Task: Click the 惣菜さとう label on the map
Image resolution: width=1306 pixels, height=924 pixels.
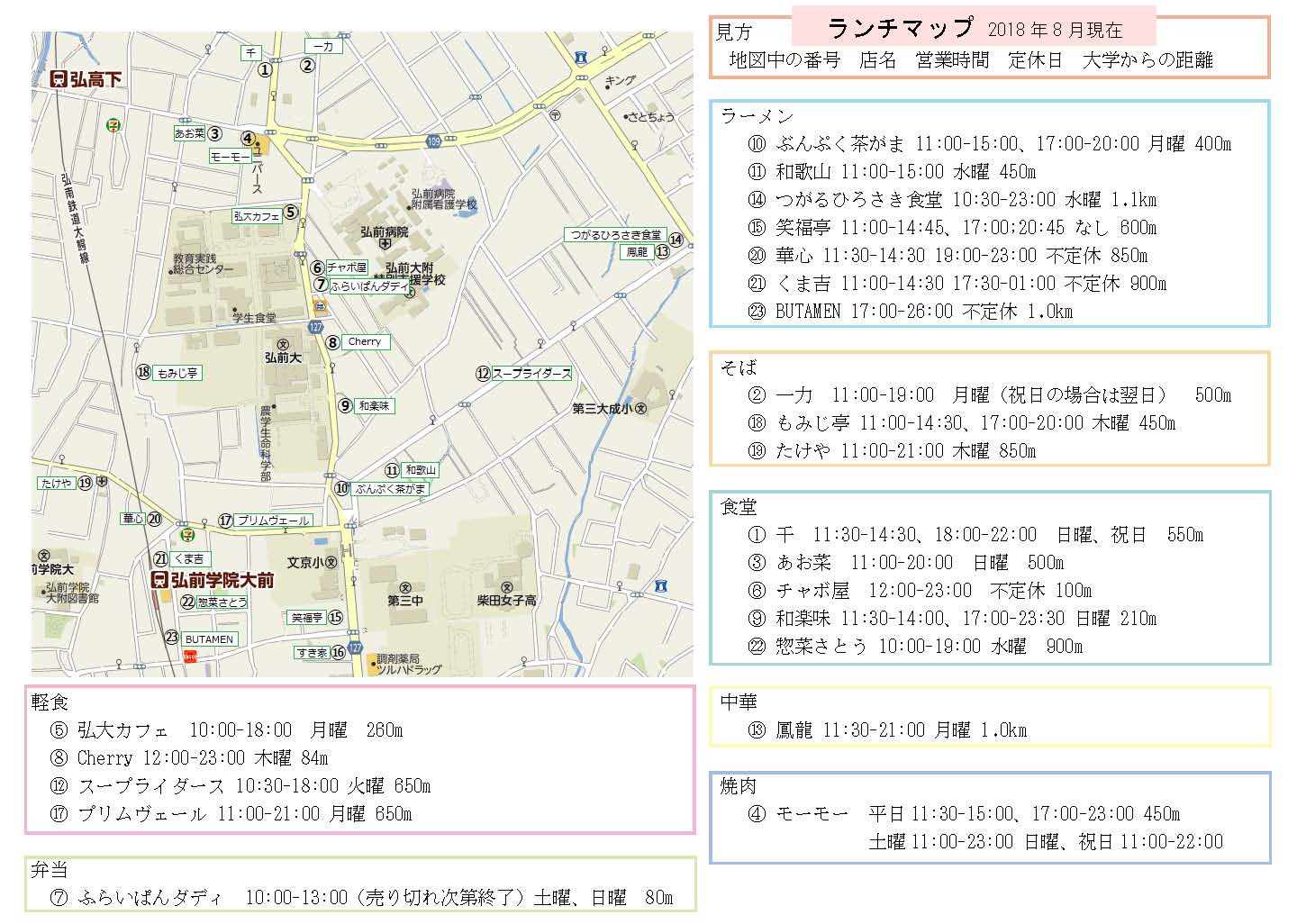Action: 222,602
